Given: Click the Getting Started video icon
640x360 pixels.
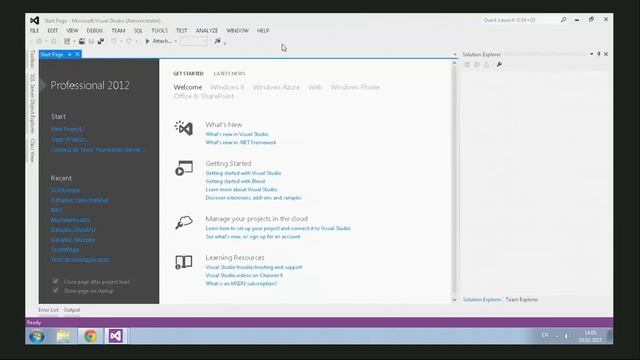Looking at the screenshot, I should click(x=184, y=168).
